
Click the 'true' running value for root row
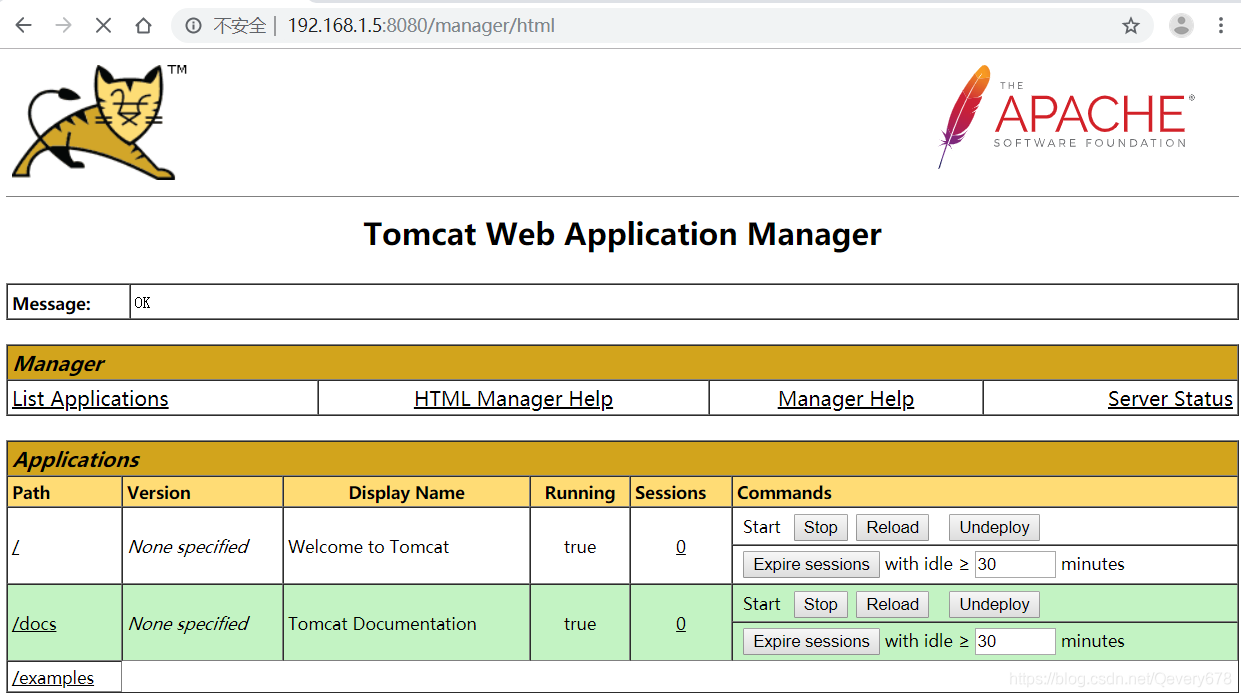click(580, 547)
